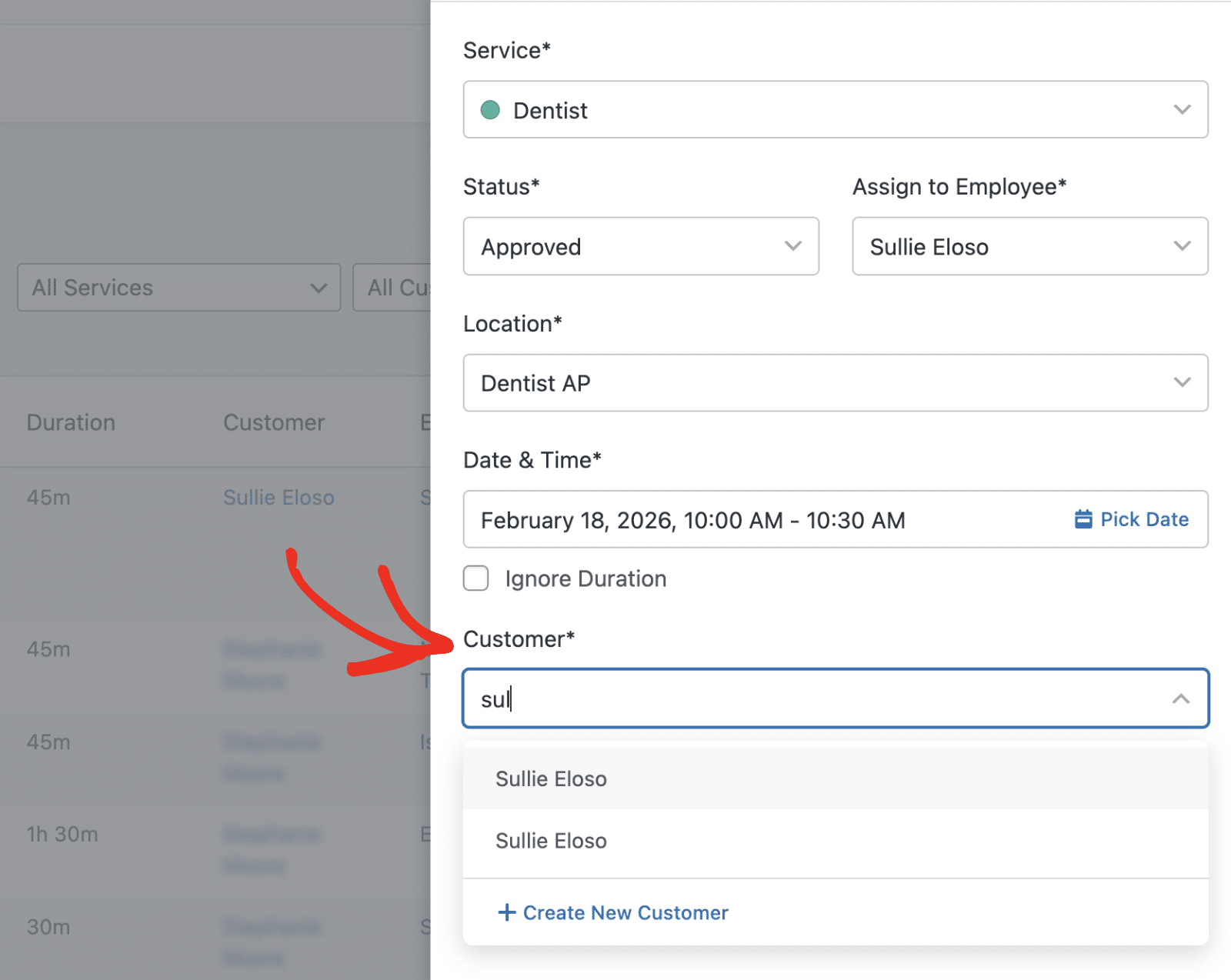Click the calendar icon inside Pick Date
The image size is (1231, 980).
coord(1084,519)
